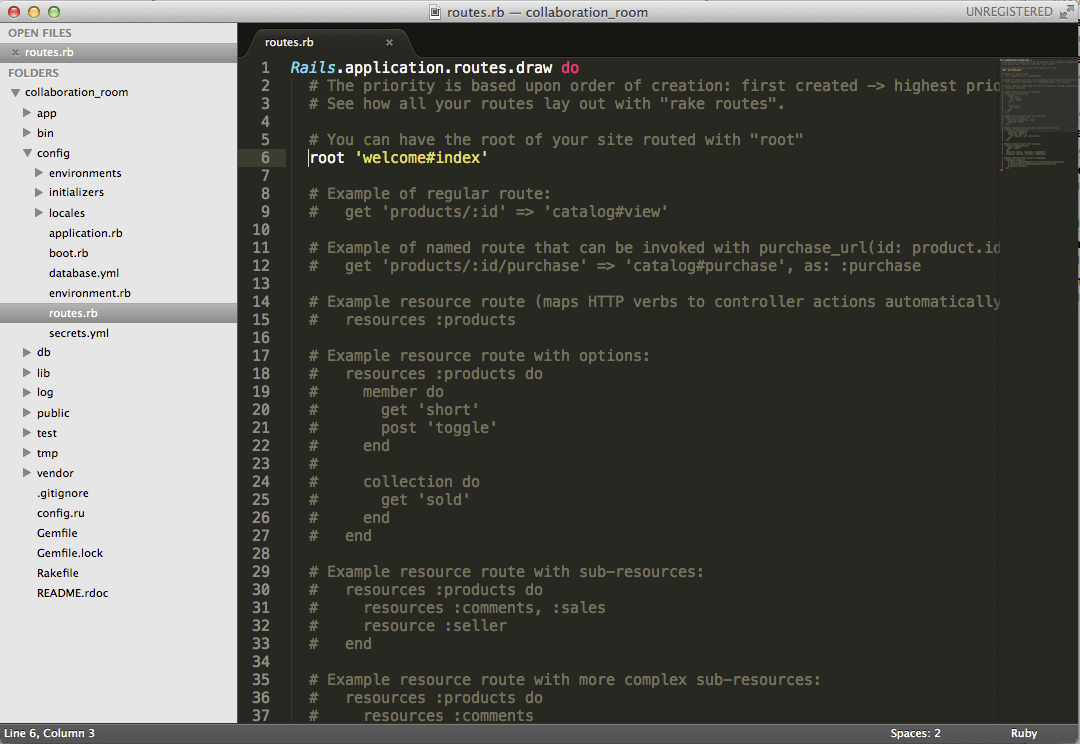Image resolution: width=1080 pixels, height=744 pixels.
Task: Click the 'do' keyword on line 1
Action: [x=570, y=68]
